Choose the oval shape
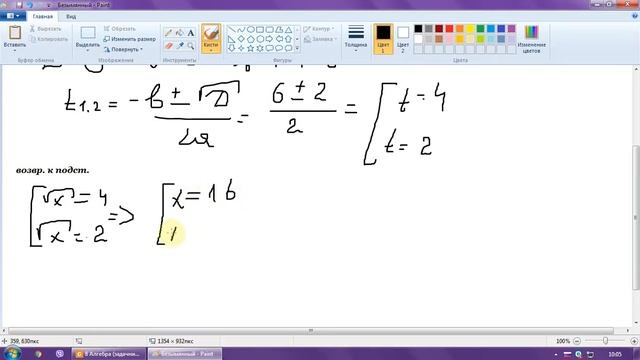This screenshot has height=360, width=640. click(x=251, y=30)
